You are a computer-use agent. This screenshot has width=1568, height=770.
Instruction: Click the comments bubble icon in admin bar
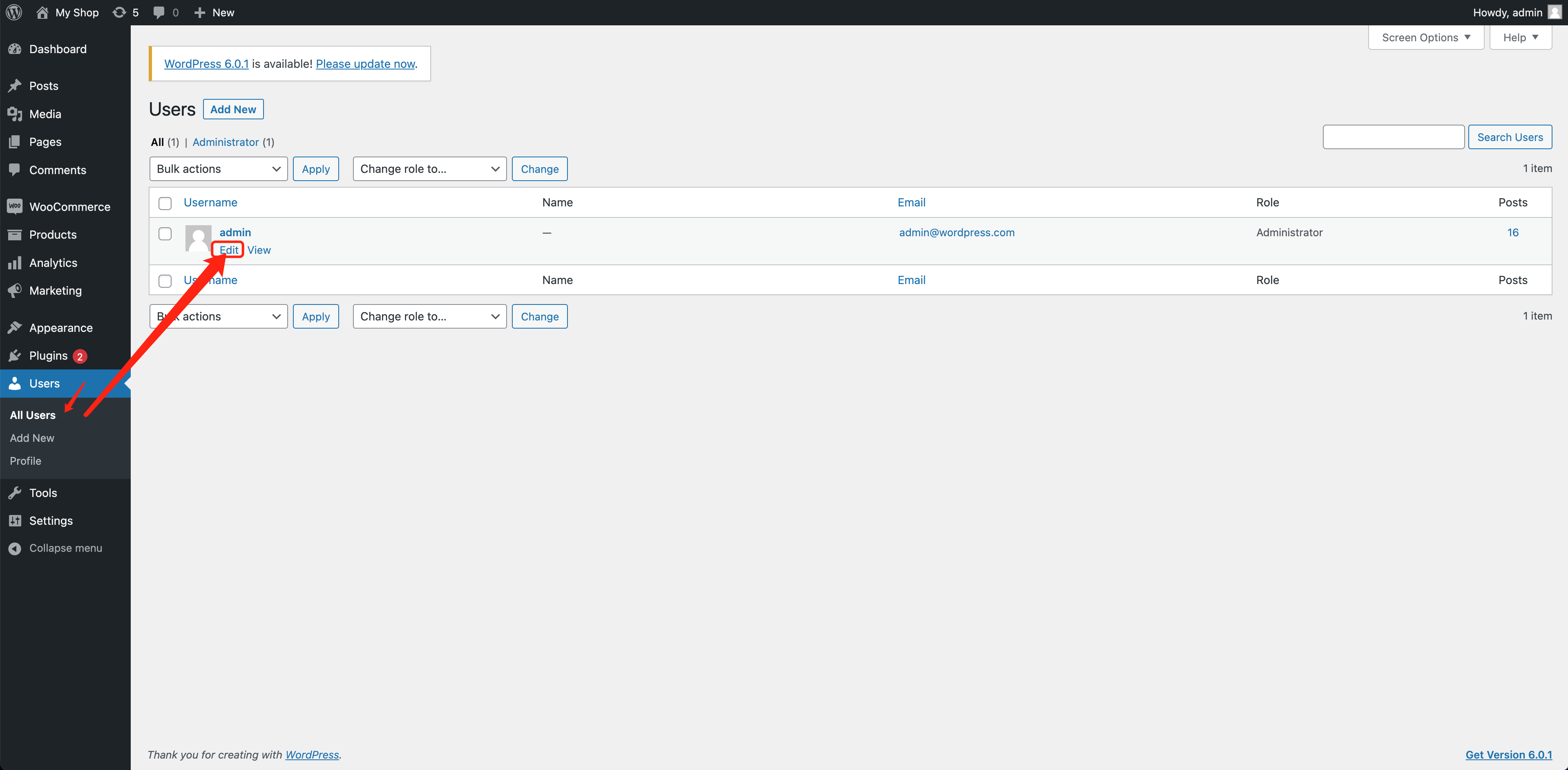point(159,12)
